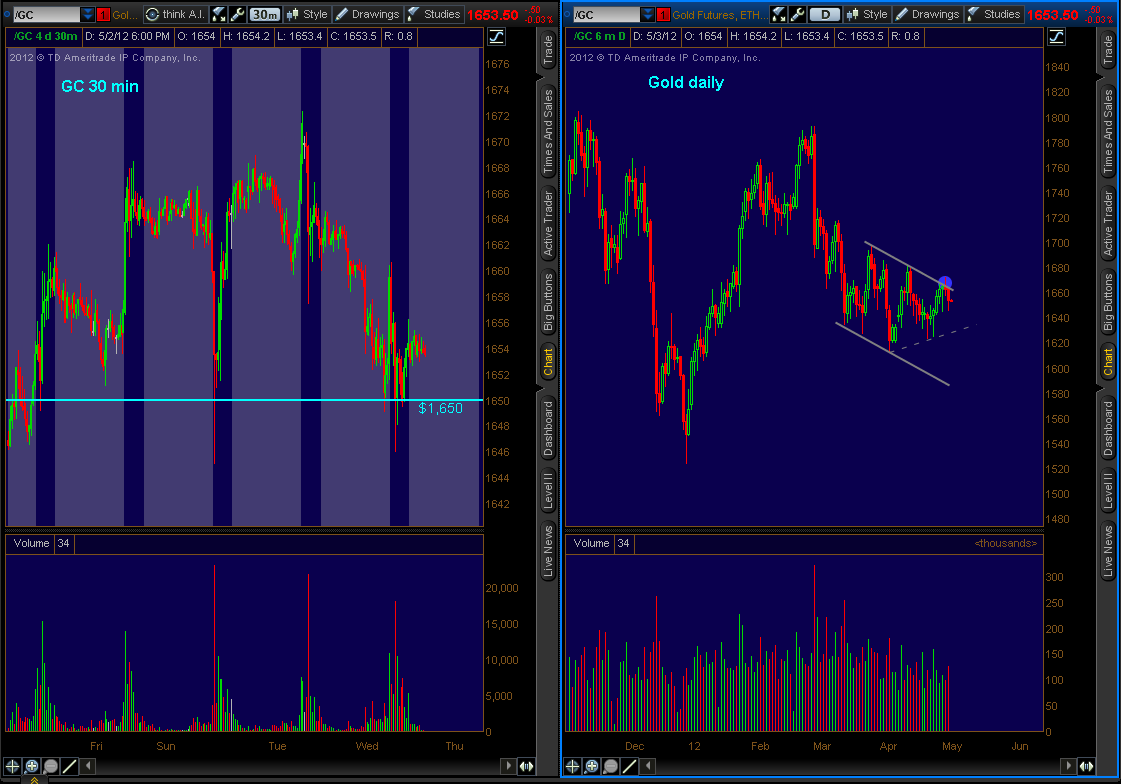Toggle the right chart scale mode icon
Viewport: 1121px width, 784px height.
click(x=1056, y=36)
